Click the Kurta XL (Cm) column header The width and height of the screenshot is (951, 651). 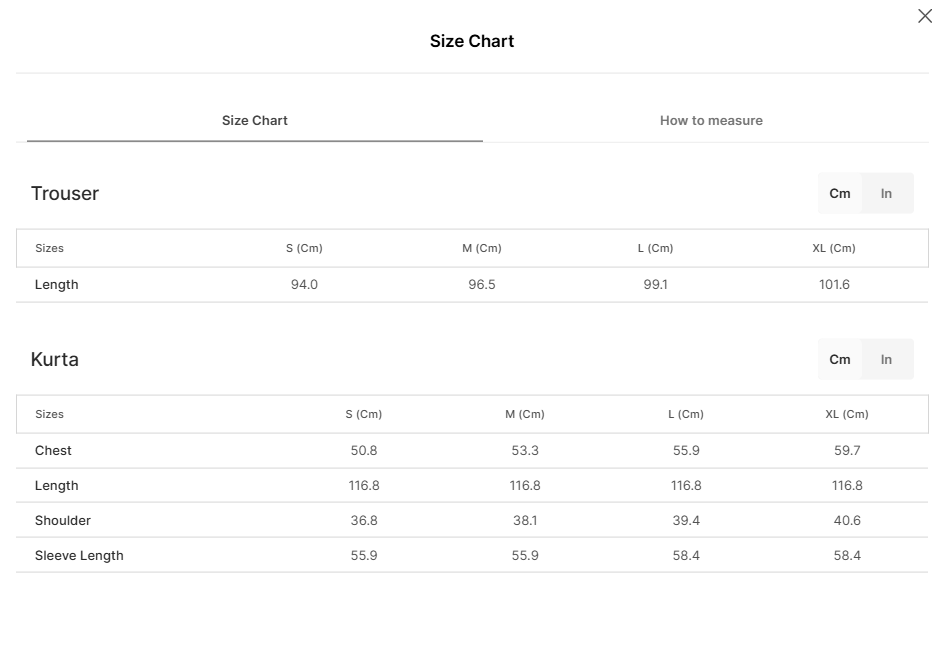tap(847, 414)
